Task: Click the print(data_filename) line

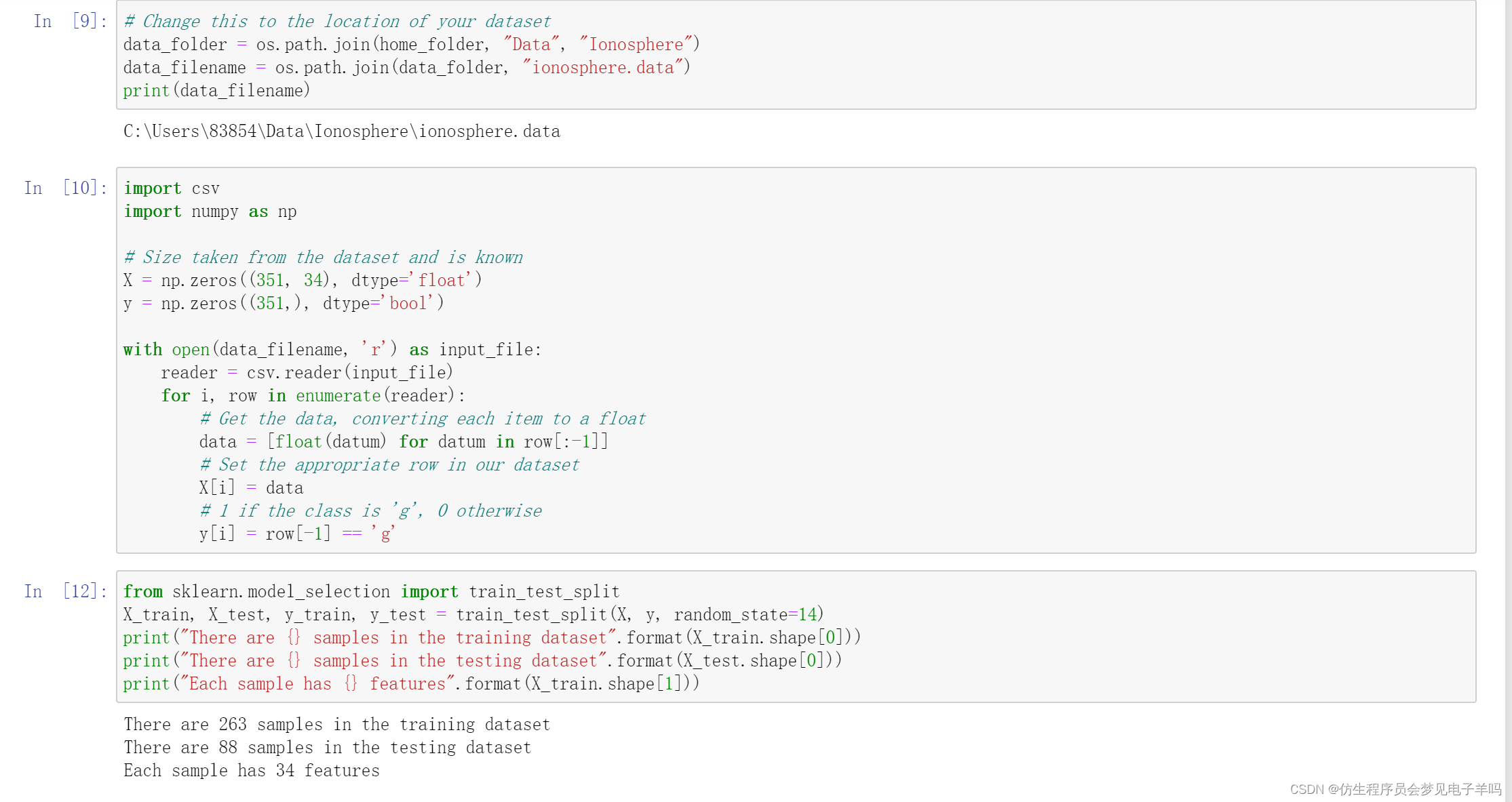Action: pyautogui.click(x=216, y=90)
